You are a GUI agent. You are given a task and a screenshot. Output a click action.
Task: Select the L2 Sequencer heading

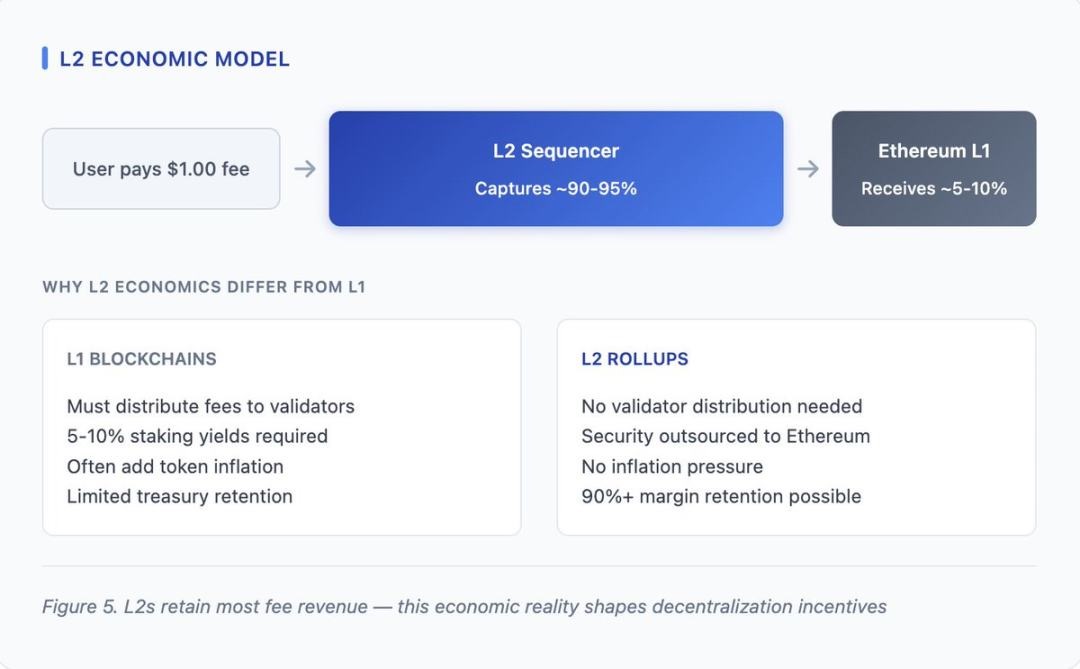556,151
